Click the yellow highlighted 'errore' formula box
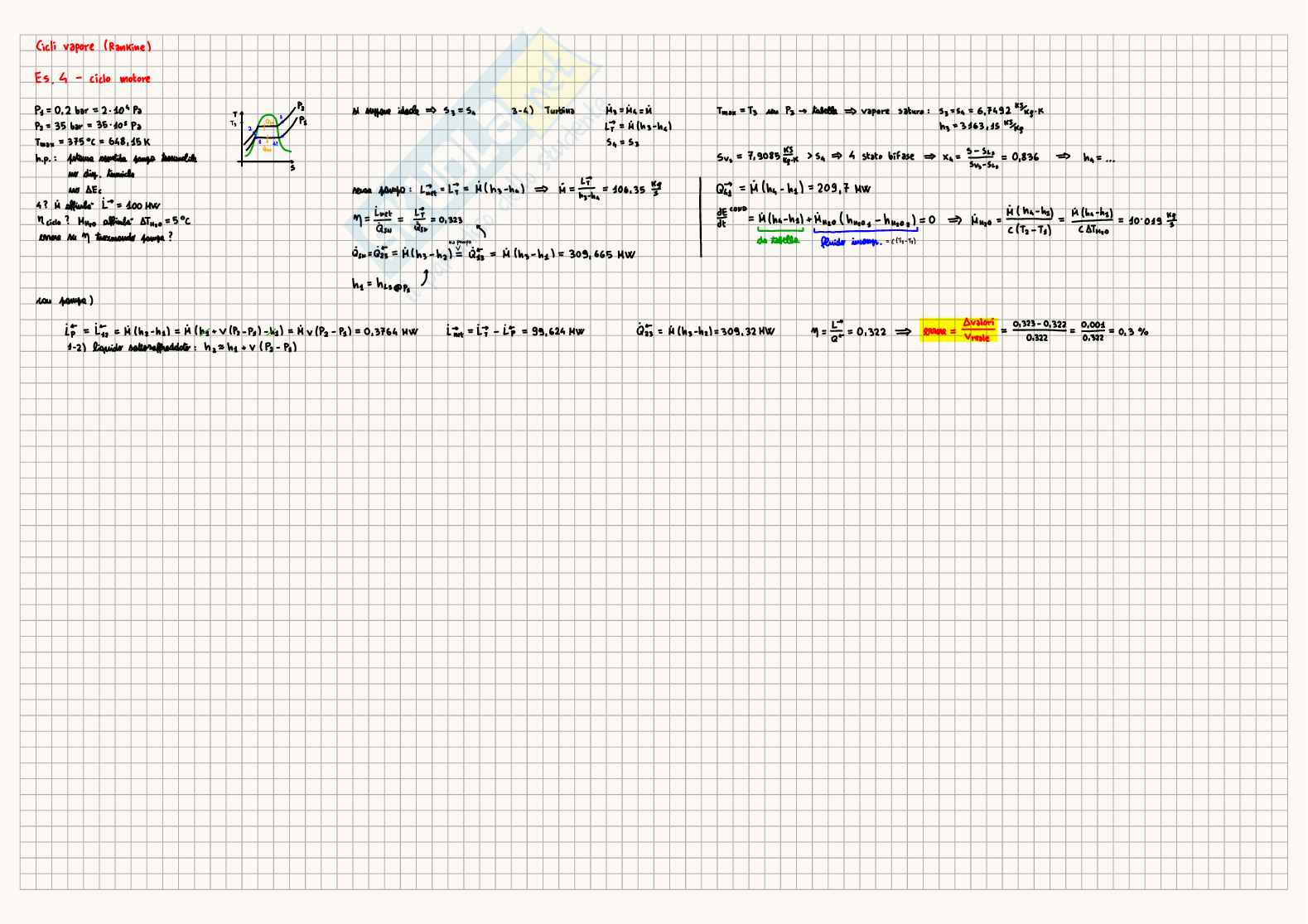This screenshot has width=1308, height=924. [x=958, y=331]
